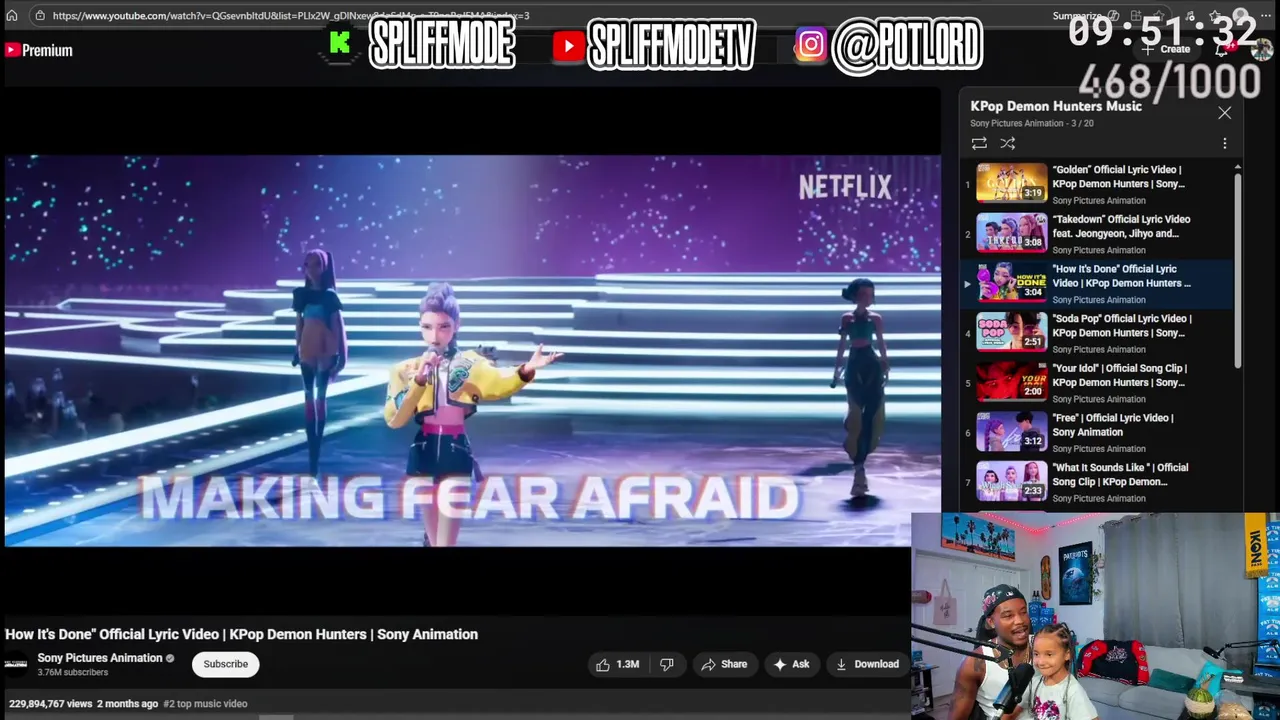Click the YouTube Premium logo
This screenshot has height=720, width=1280.
[x=39, y=50]
